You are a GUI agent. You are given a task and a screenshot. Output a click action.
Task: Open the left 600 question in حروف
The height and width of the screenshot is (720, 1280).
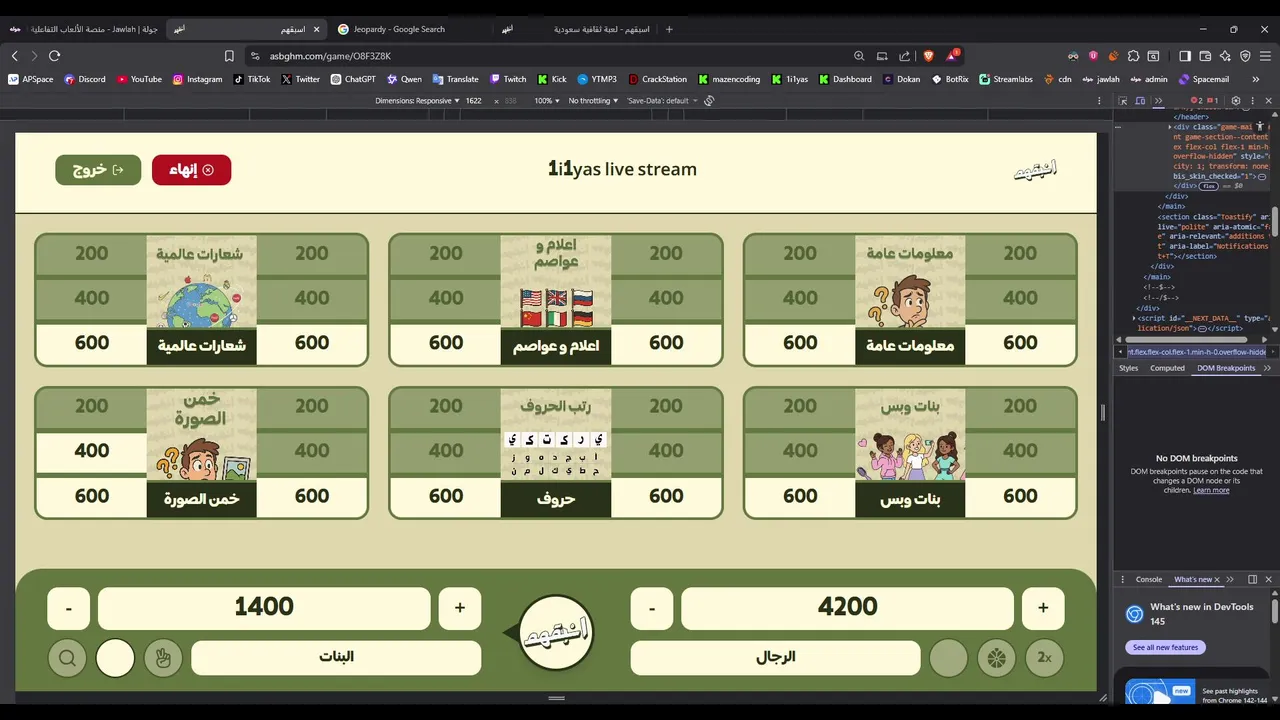coord(446,496)
